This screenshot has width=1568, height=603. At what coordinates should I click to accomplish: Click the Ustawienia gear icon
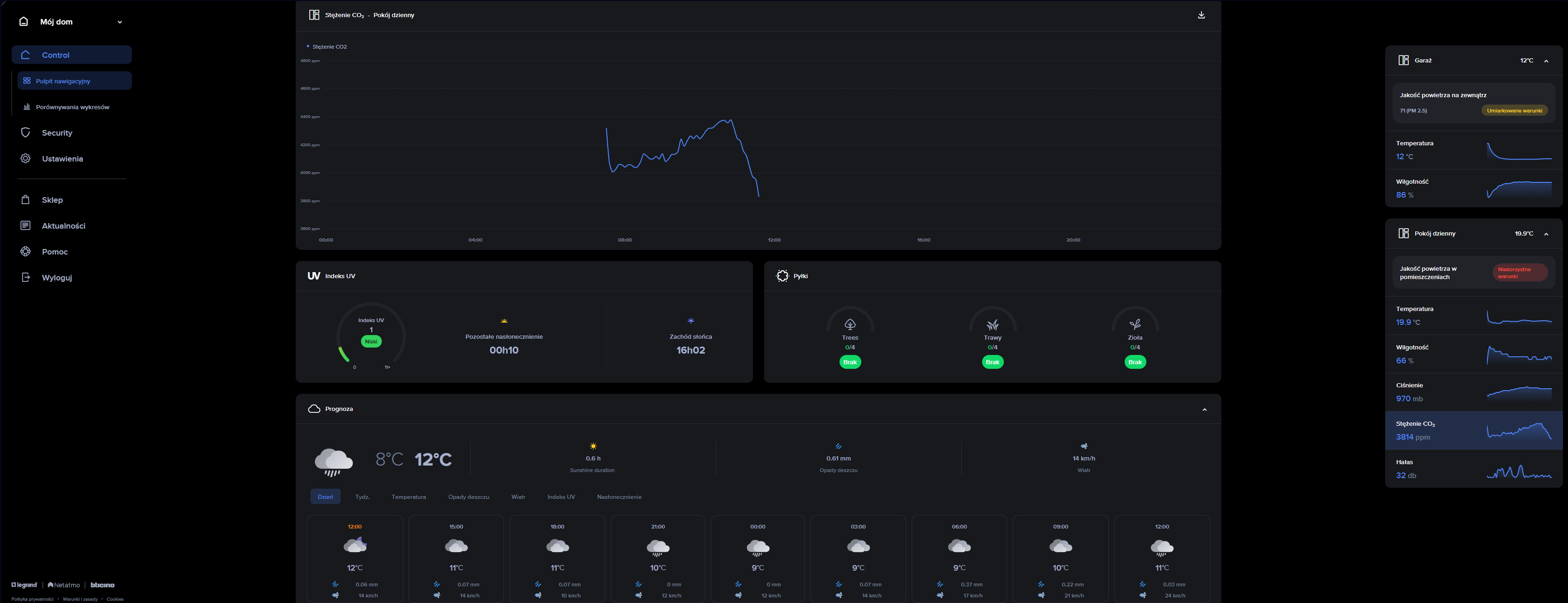tap(25, 159)
